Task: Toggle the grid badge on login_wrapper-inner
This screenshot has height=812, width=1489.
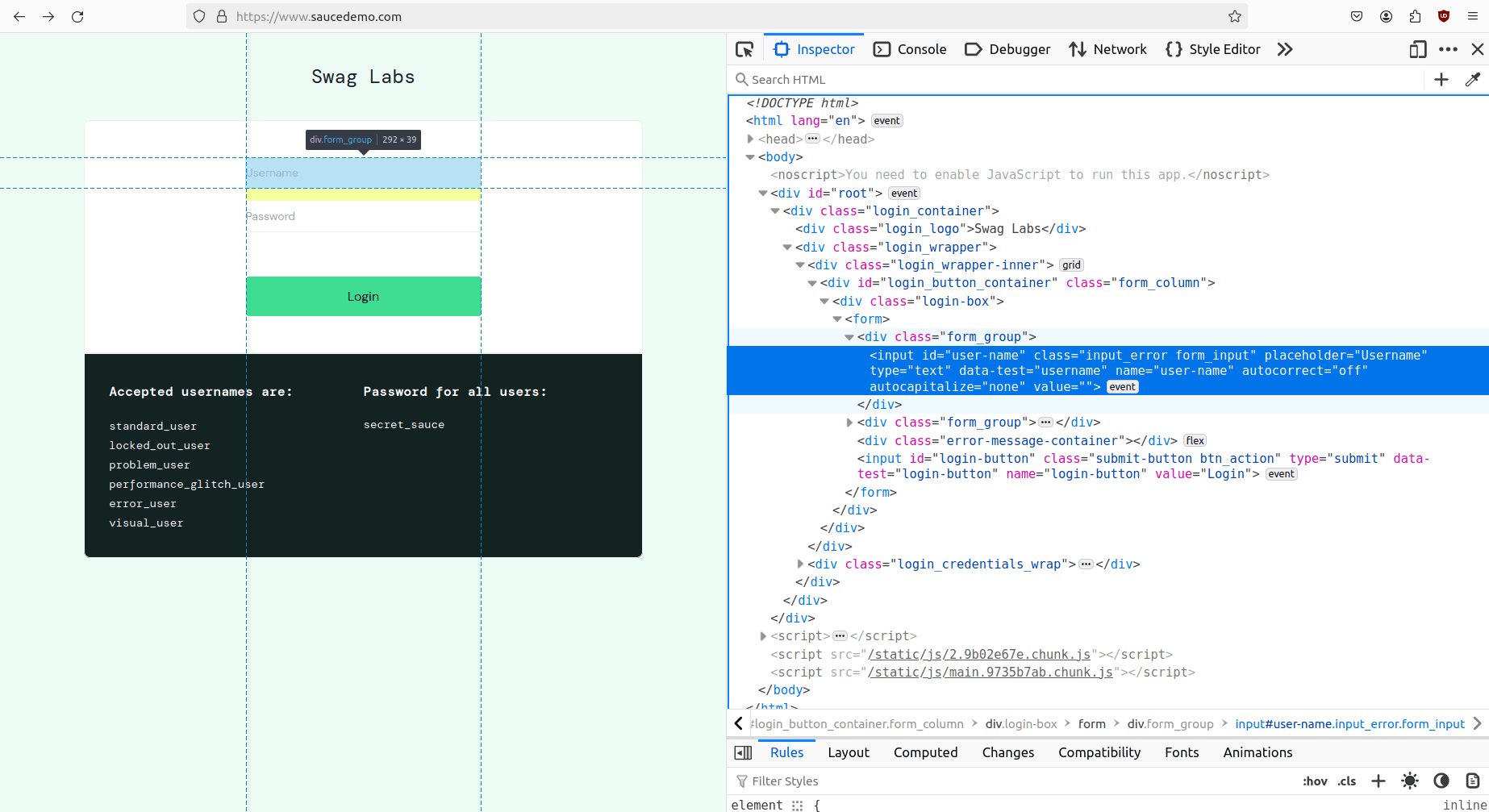Action: pos(1071,264)
